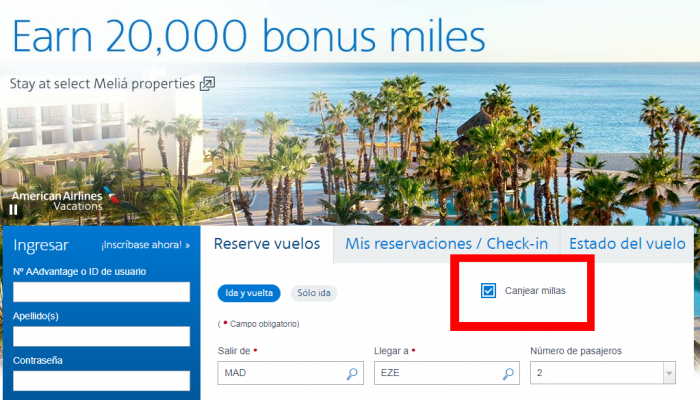This screenshot has height=400, width=700.
Task: Select the Sólo ida trip option
Action: [314, 293]
